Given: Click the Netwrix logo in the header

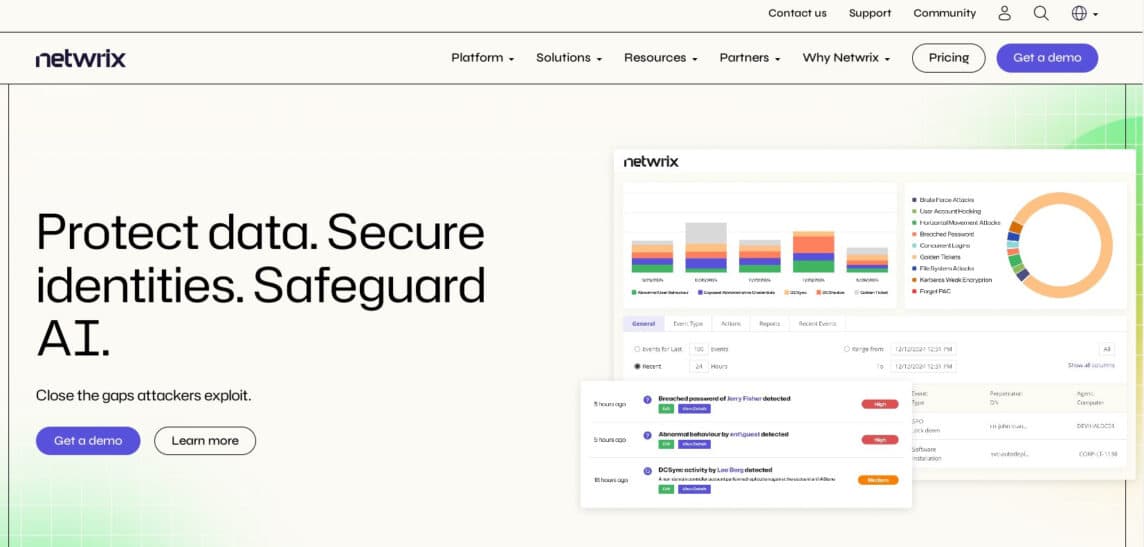Looking at the screenshot, I should (80, 58).
